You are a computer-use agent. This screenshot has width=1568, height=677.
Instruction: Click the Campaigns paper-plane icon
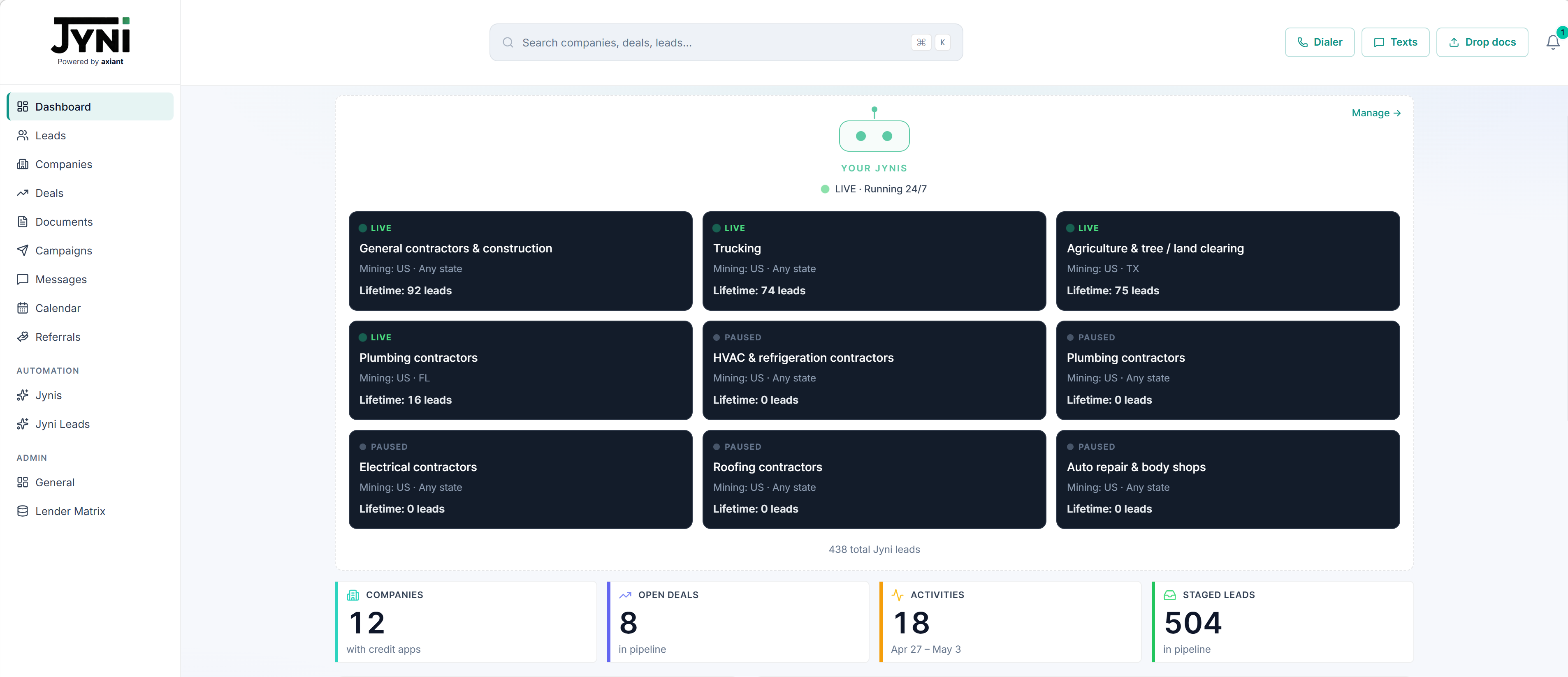pyautogui.click(x=23, y=250)
